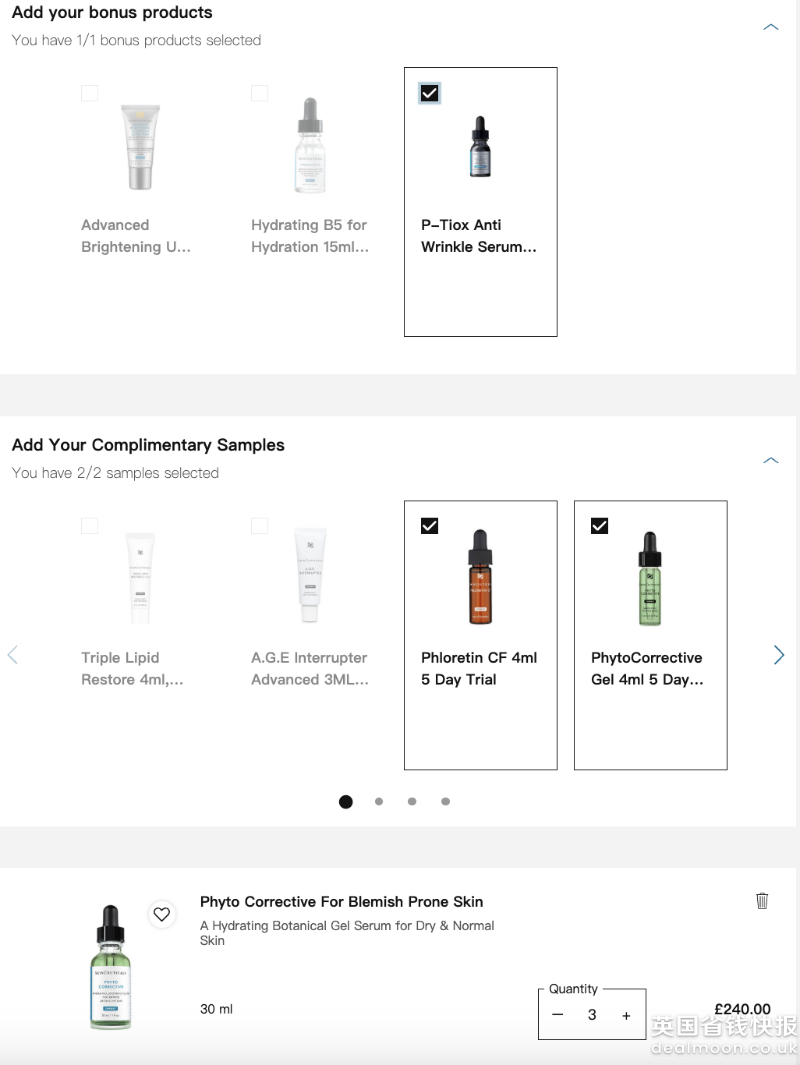Open Phyto Corrective For Blemish Prone Skin link

pos(341,902)
